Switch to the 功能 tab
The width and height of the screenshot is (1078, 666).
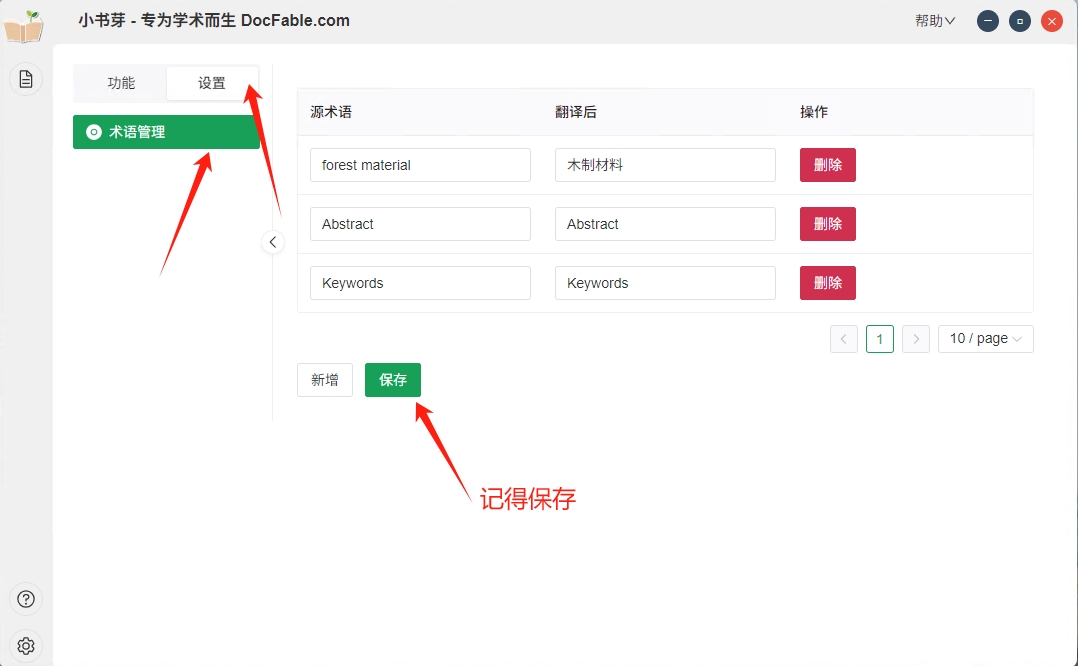(x=121, y=83)
